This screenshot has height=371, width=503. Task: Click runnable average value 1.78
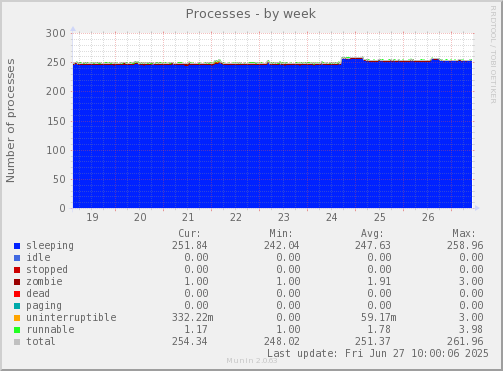point(379,329)
